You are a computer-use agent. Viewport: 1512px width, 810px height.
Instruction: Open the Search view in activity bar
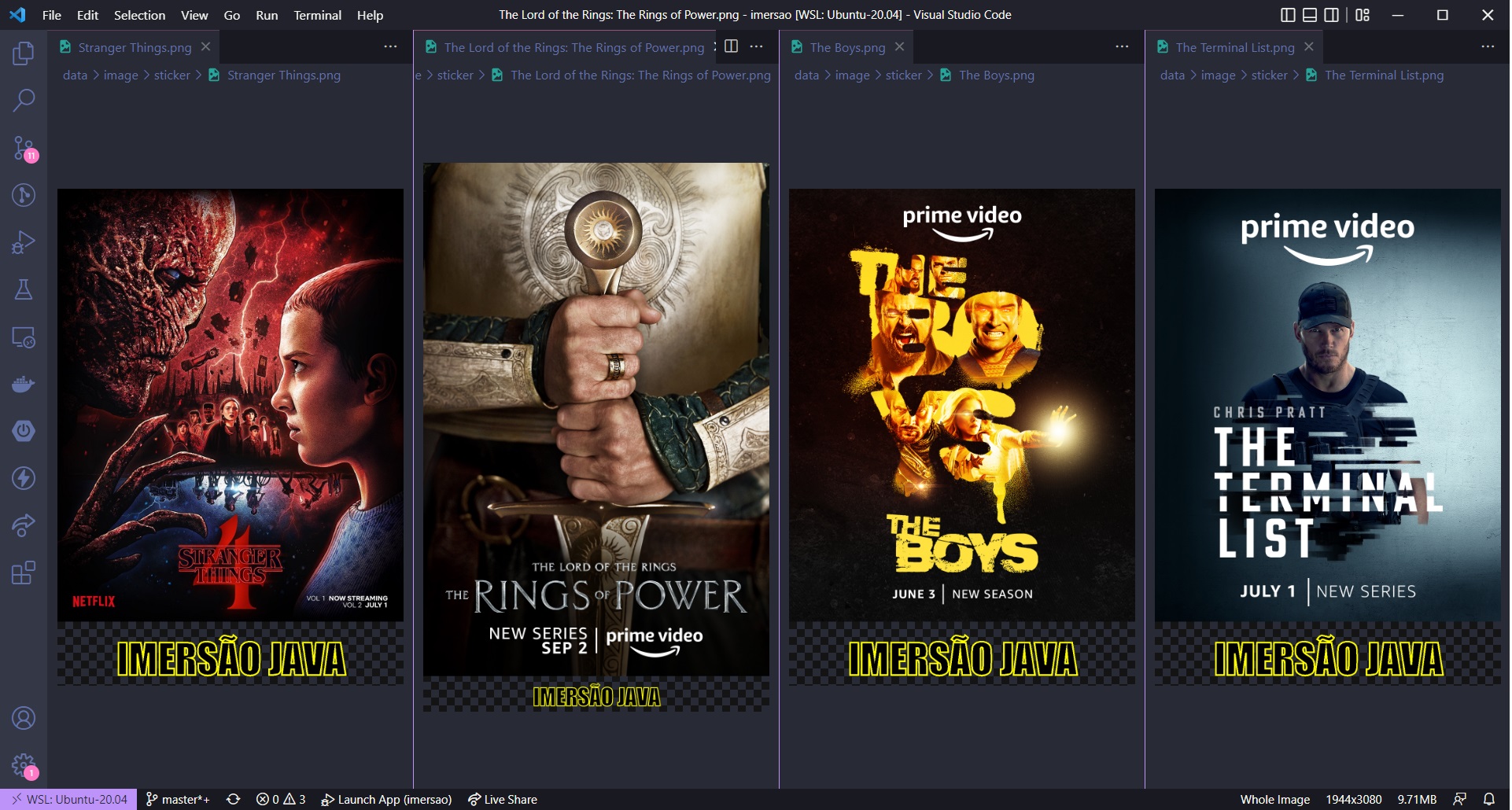click(x=24, y=101)
